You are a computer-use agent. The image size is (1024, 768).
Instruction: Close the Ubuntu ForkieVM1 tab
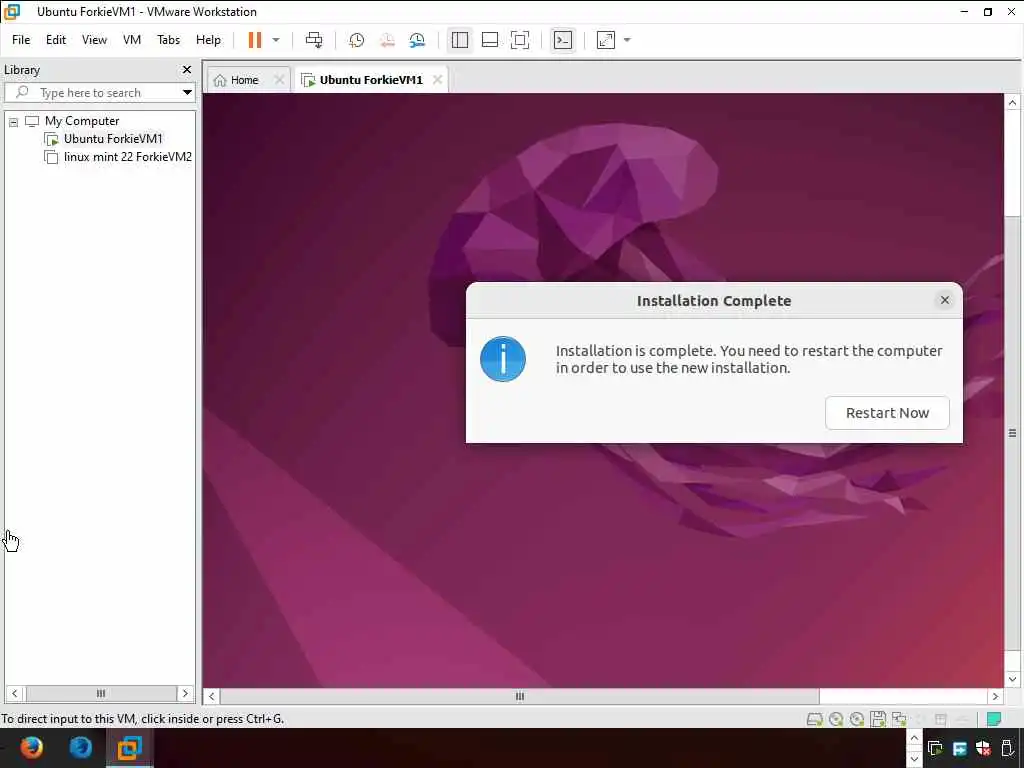[438, 80]
